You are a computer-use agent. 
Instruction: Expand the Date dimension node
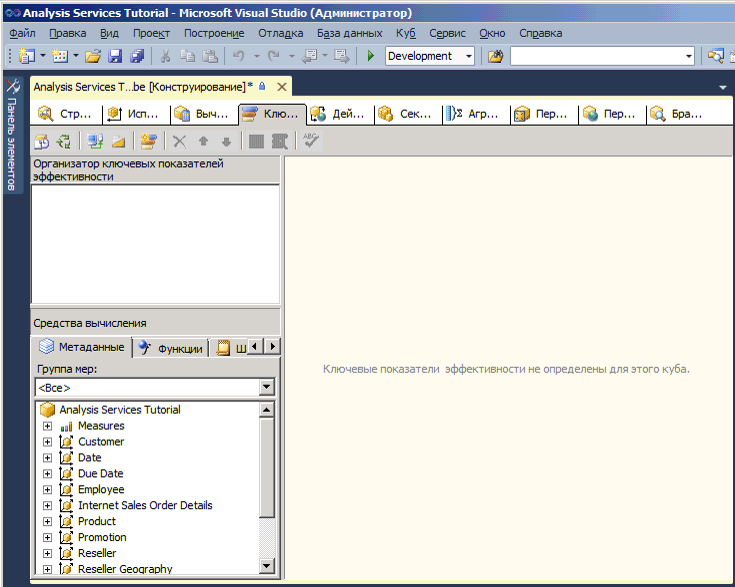(x=47, y=458)
